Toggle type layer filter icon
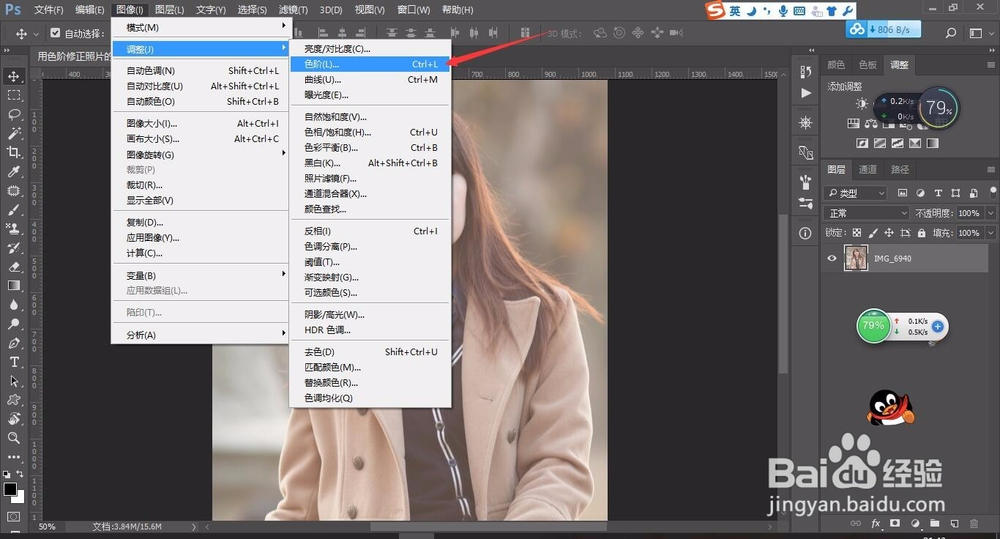Image resolution: width=1000 pixels, height=539 pixels. (x=938, y=193)
